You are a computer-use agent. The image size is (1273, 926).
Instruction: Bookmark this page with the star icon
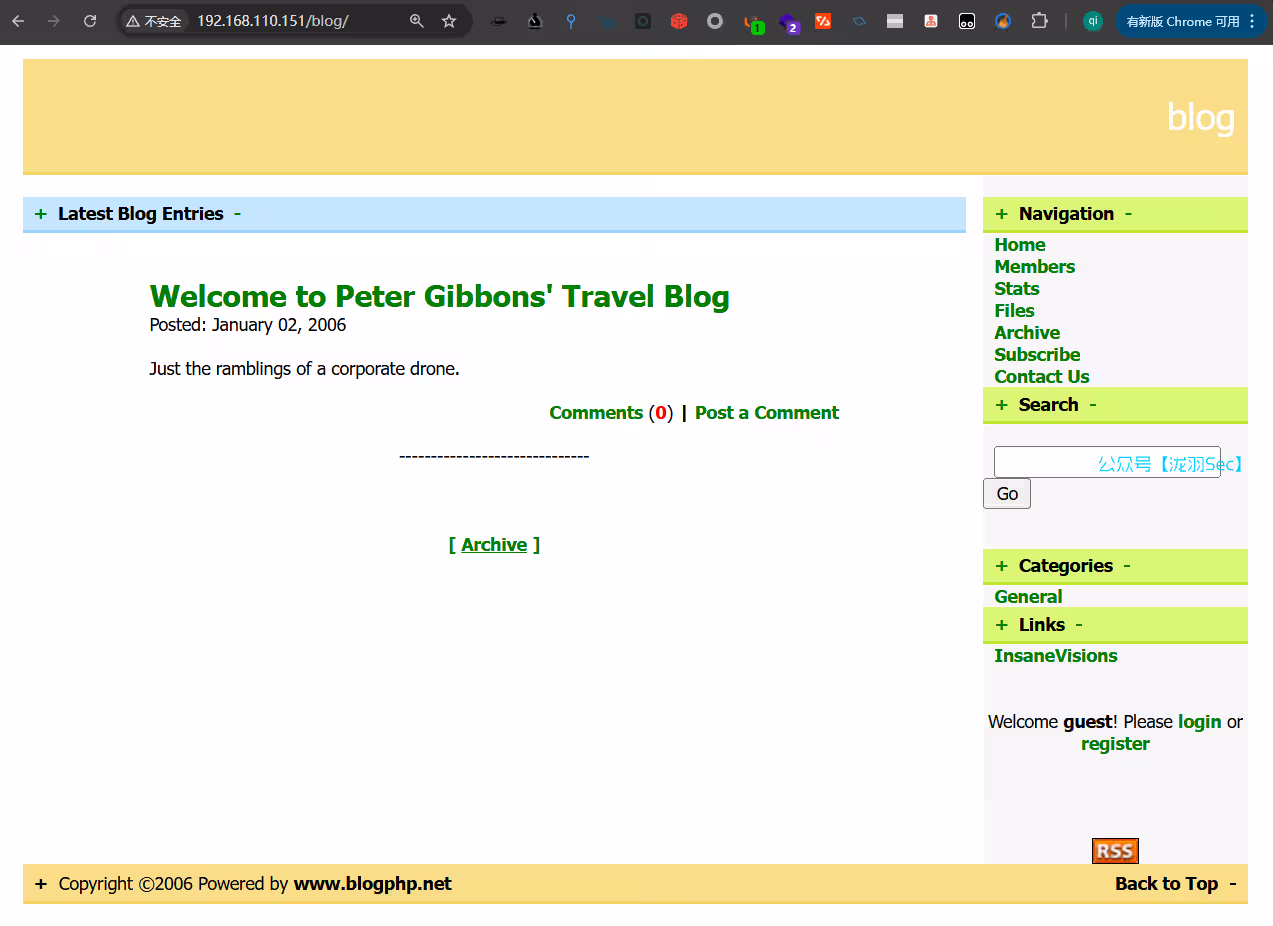(449, 21)
